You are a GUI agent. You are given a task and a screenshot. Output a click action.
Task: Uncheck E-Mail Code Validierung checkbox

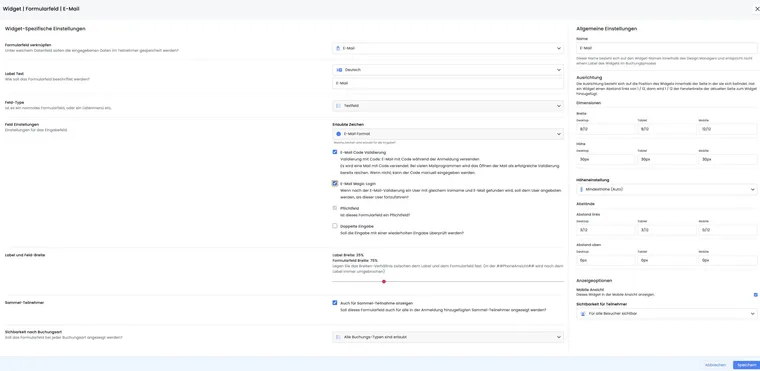click(334, 152)
